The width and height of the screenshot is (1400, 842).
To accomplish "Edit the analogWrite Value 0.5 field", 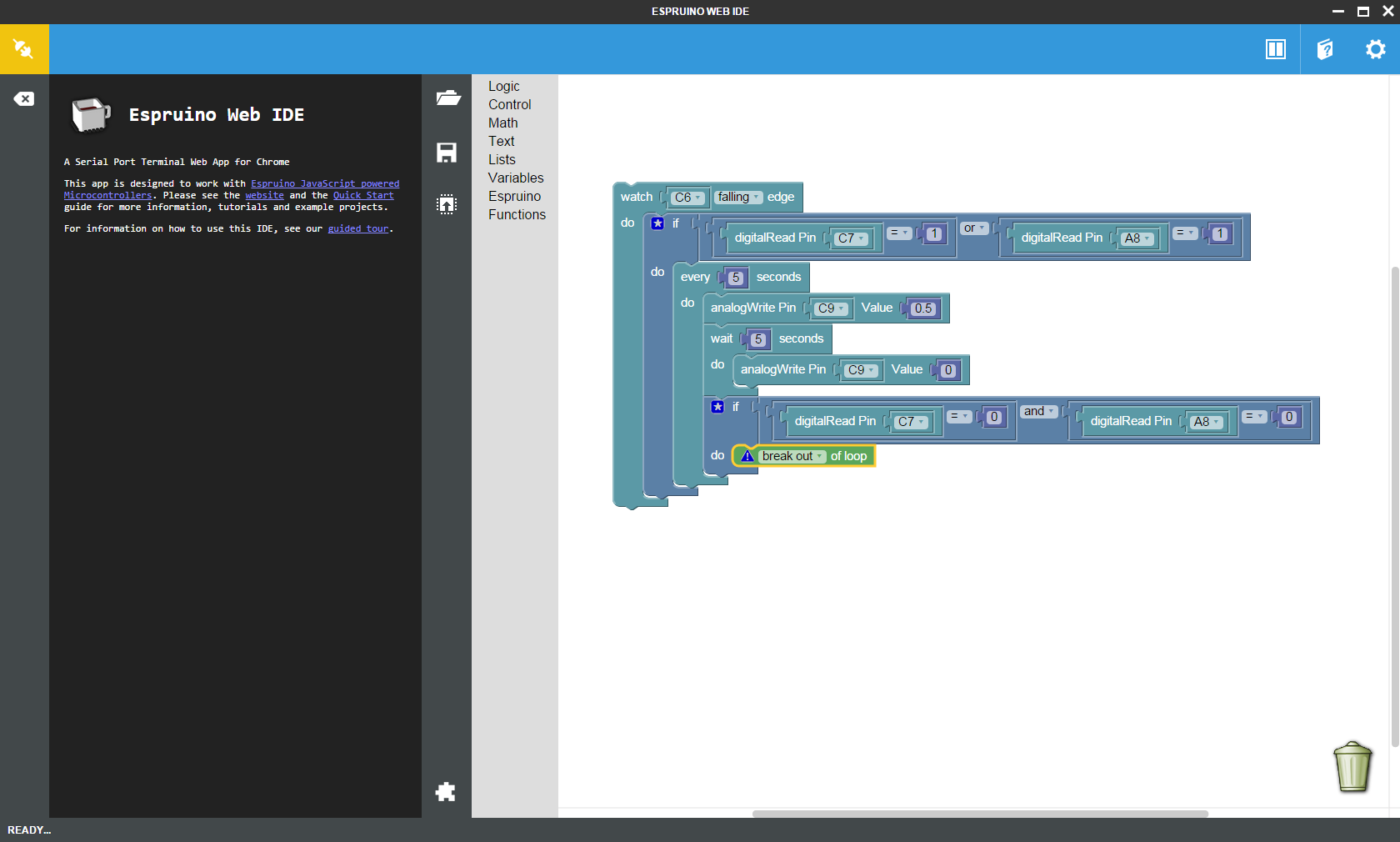I will [x=923, y=308].
